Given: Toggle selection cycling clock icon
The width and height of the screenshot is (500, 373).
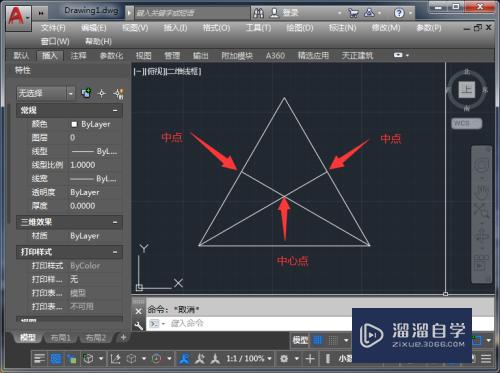Looking at the screenshot, I should pos(156,359).
